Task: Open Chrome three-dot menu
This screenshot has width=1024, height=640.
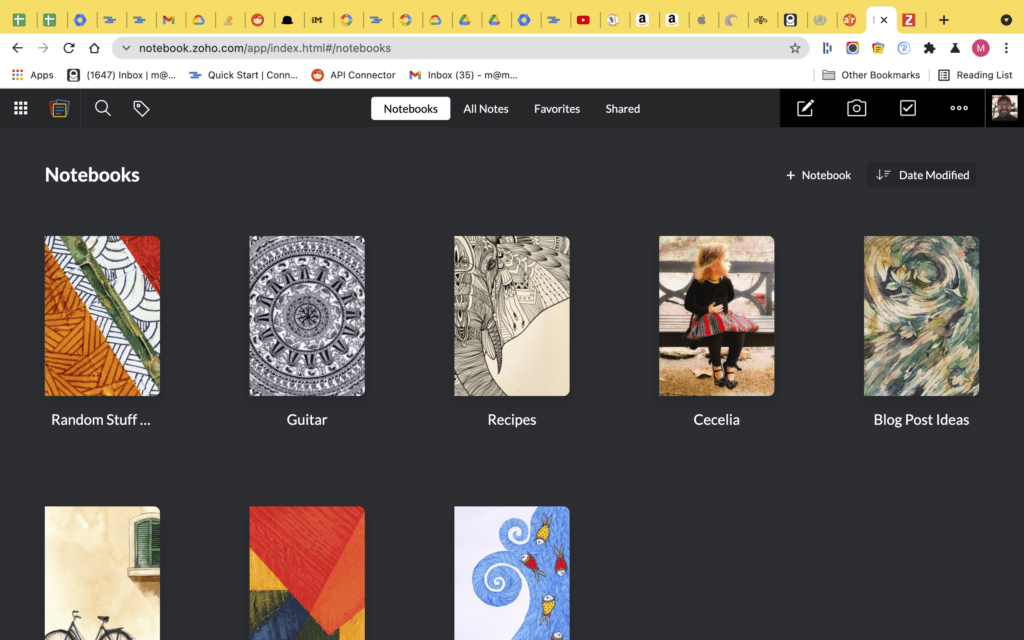Action: click(x=1006, y=48)
